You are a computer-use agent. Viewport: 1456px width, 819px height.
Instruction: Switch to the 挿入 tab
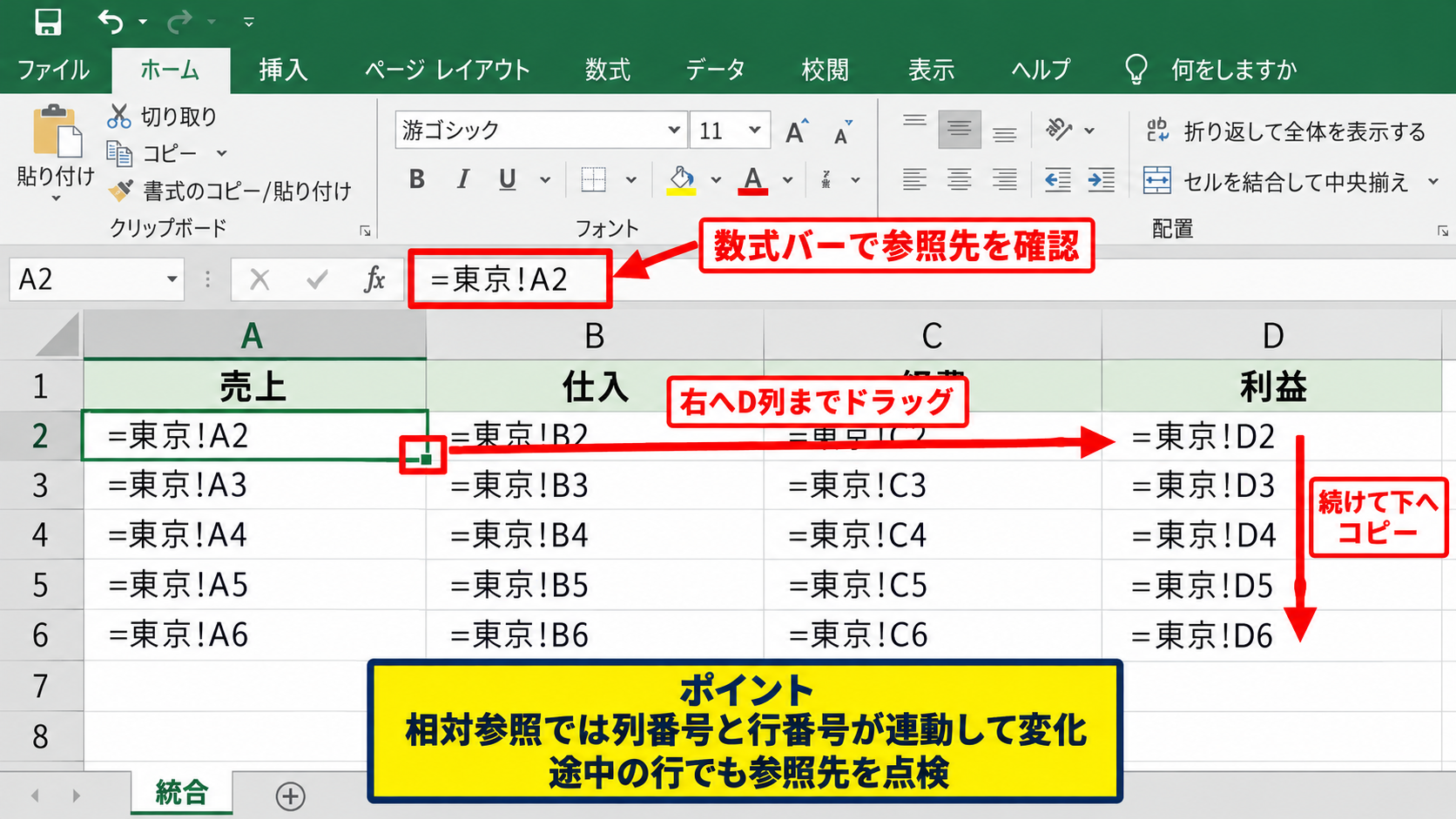[283, 70]
